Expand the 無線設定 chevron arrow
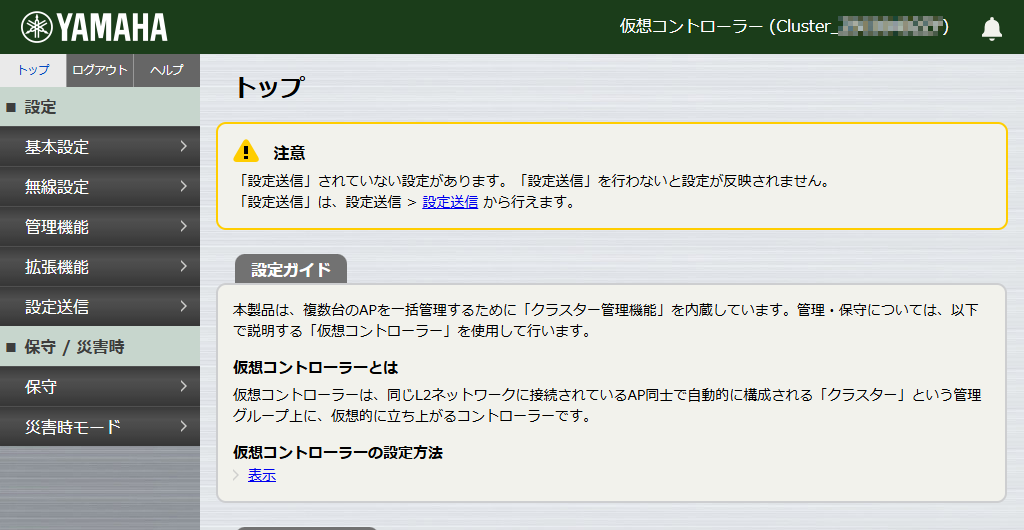 pos(183,187)
